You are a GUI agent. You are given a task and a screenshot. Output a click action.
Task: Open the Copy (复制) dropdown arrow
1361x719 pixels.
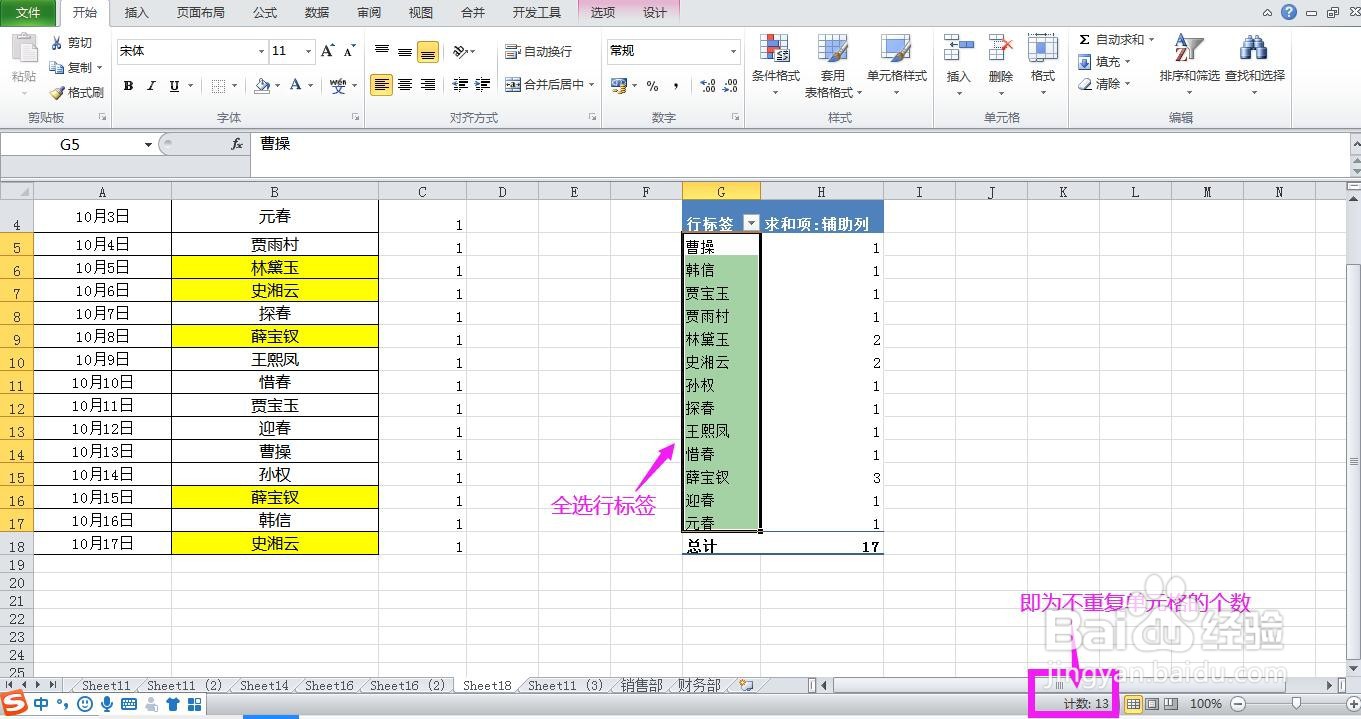[x=100, y=68]
